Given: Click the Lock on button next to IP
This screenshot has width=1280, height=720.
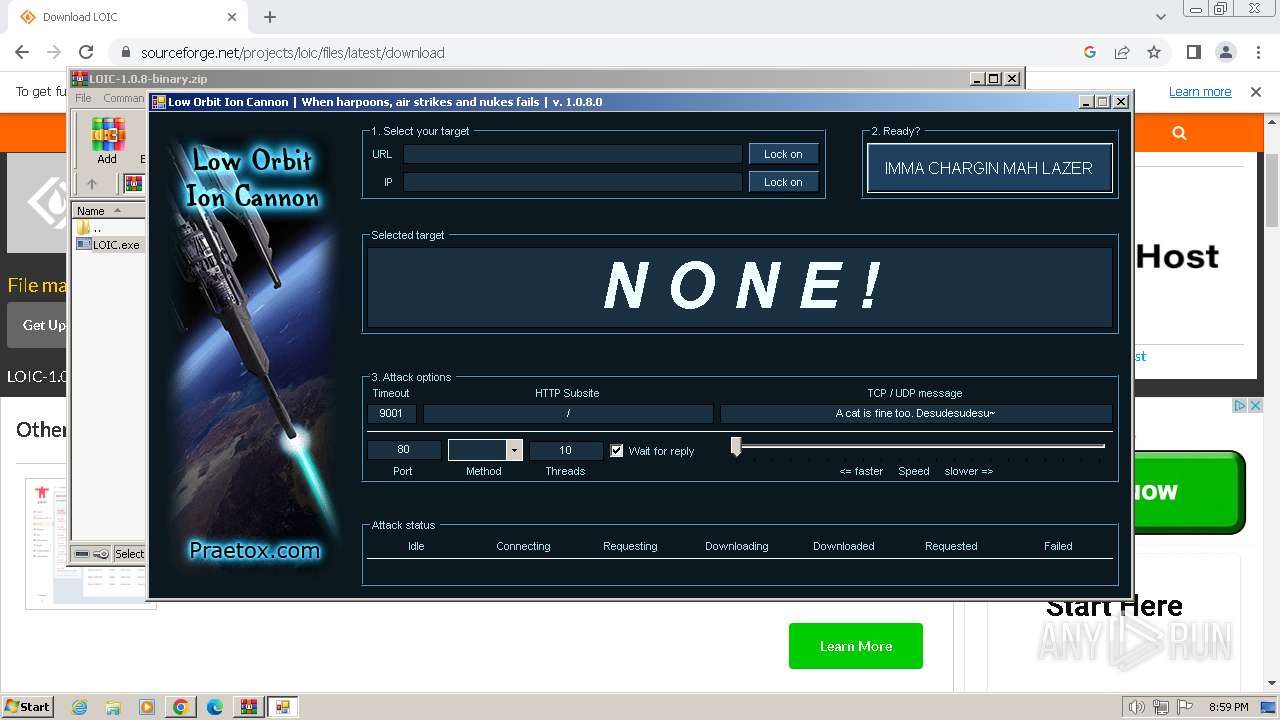Looking at the screenshot, I should (x=783, y=182).
